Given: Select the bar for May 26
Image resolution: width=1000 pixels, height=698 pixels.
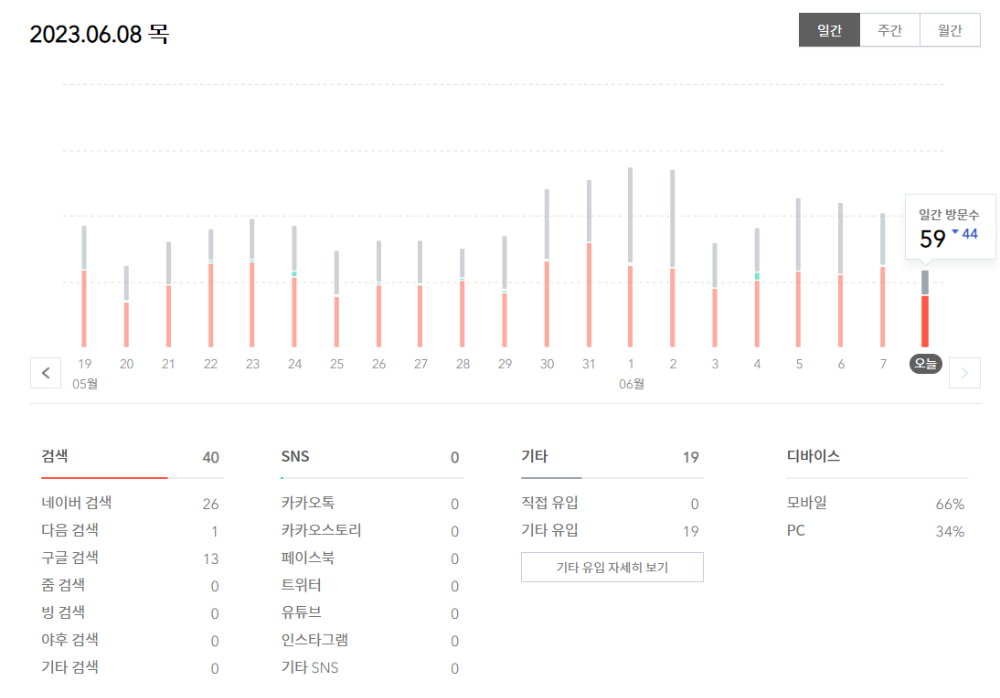Looking at the screenshot, I should (x=379, y=293).
